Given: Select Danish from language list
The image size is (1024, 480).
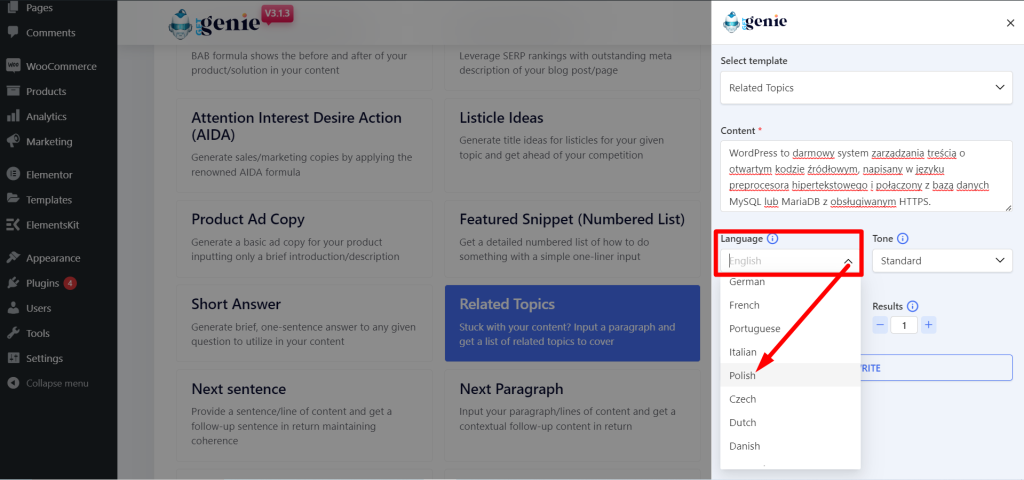Looking at the screenshot, I should pyautogui.click(x=790, y=446).
